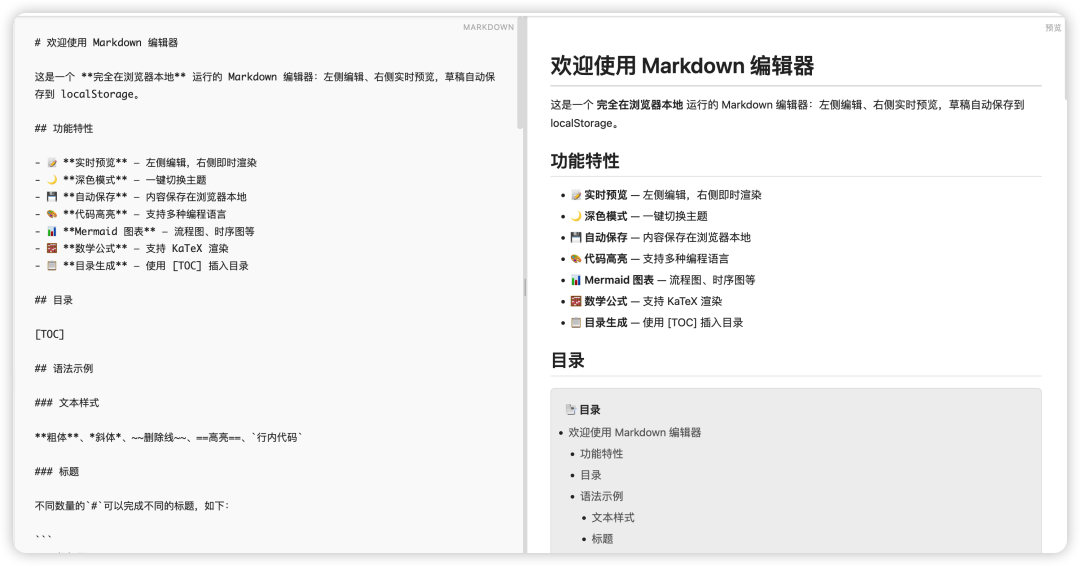Click the bold 完全在浏览器本地 text in preview
1080x566 pixels.
click(640, 105)
